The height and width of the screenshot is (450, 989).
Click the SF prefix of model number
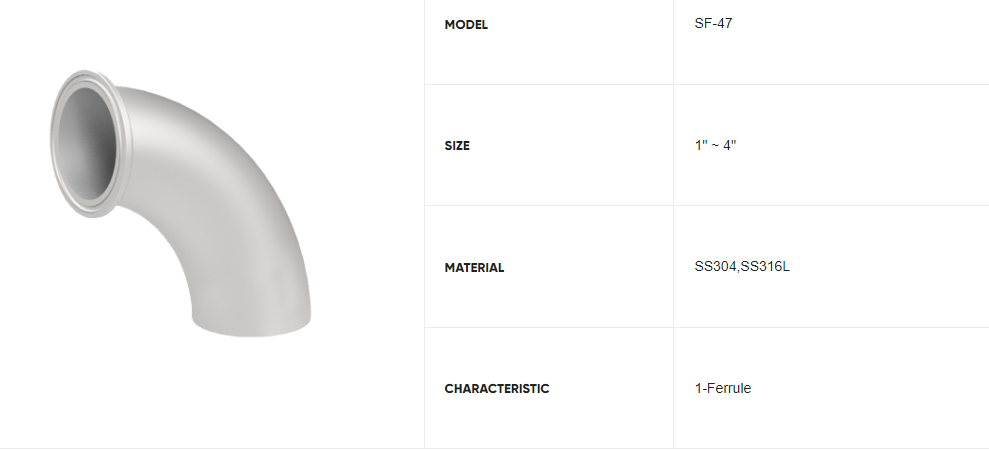tap(702, 24)
